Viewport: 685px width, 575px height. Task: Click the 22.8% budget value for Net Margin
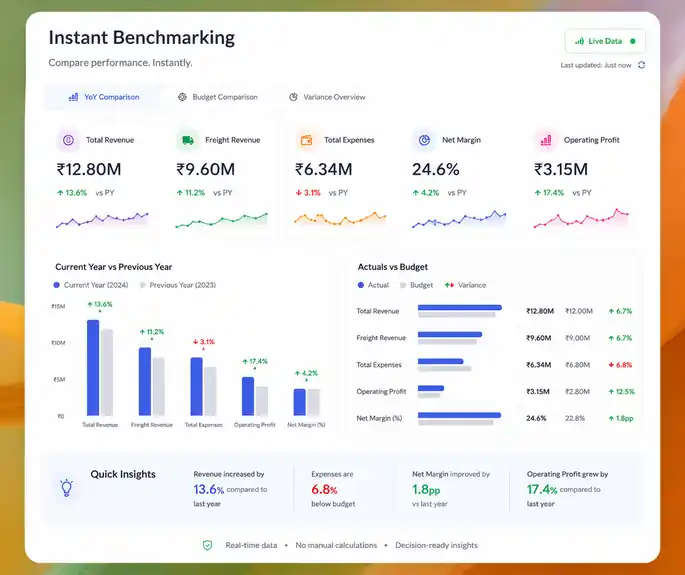pos(575,418)
